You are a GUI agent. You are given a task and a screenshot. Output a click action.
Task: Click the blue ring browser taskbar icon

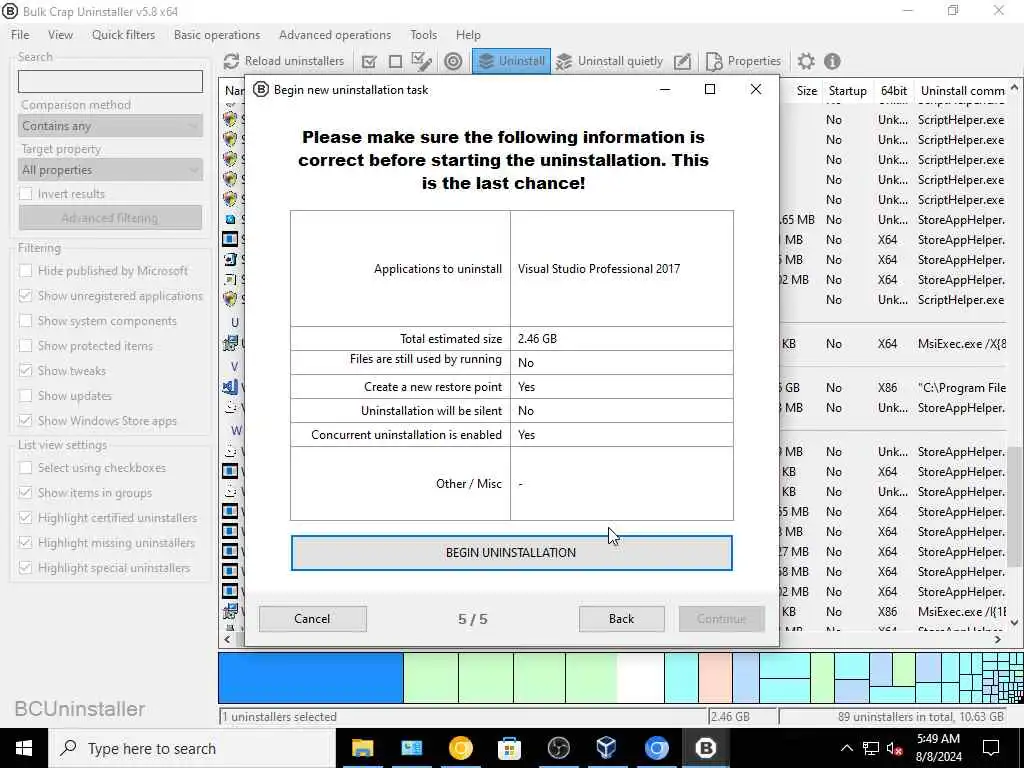tap(656, 748)
